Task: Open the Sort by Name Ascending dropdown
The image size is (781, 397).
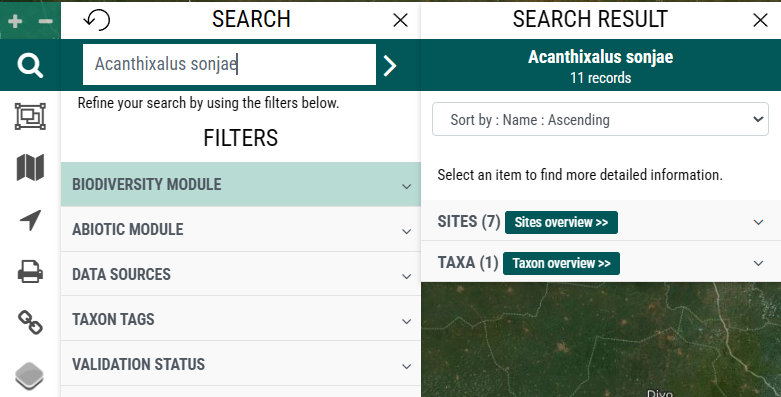Action: click(x=600, y=119)
